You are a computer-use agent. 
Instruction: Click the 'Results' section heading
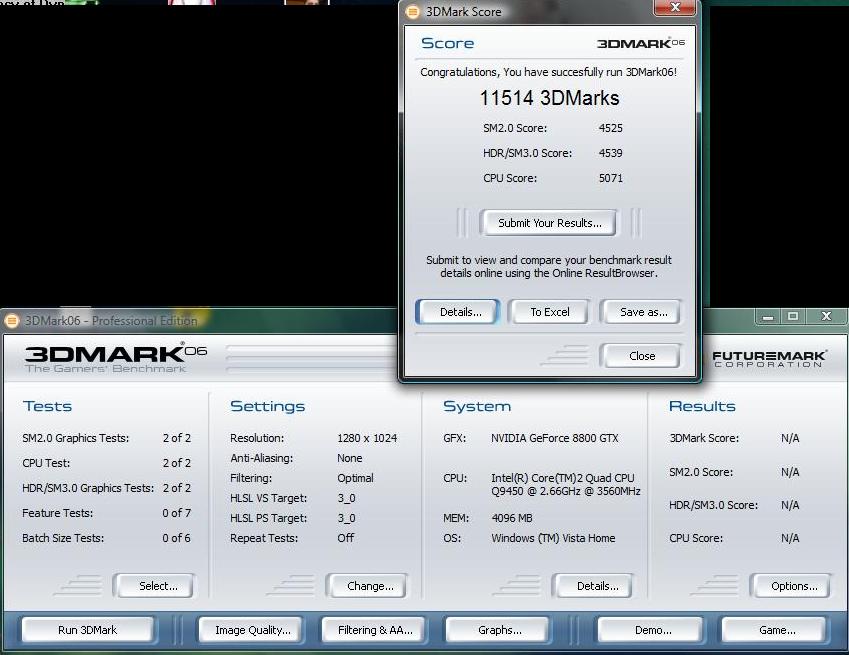point(702,407)
